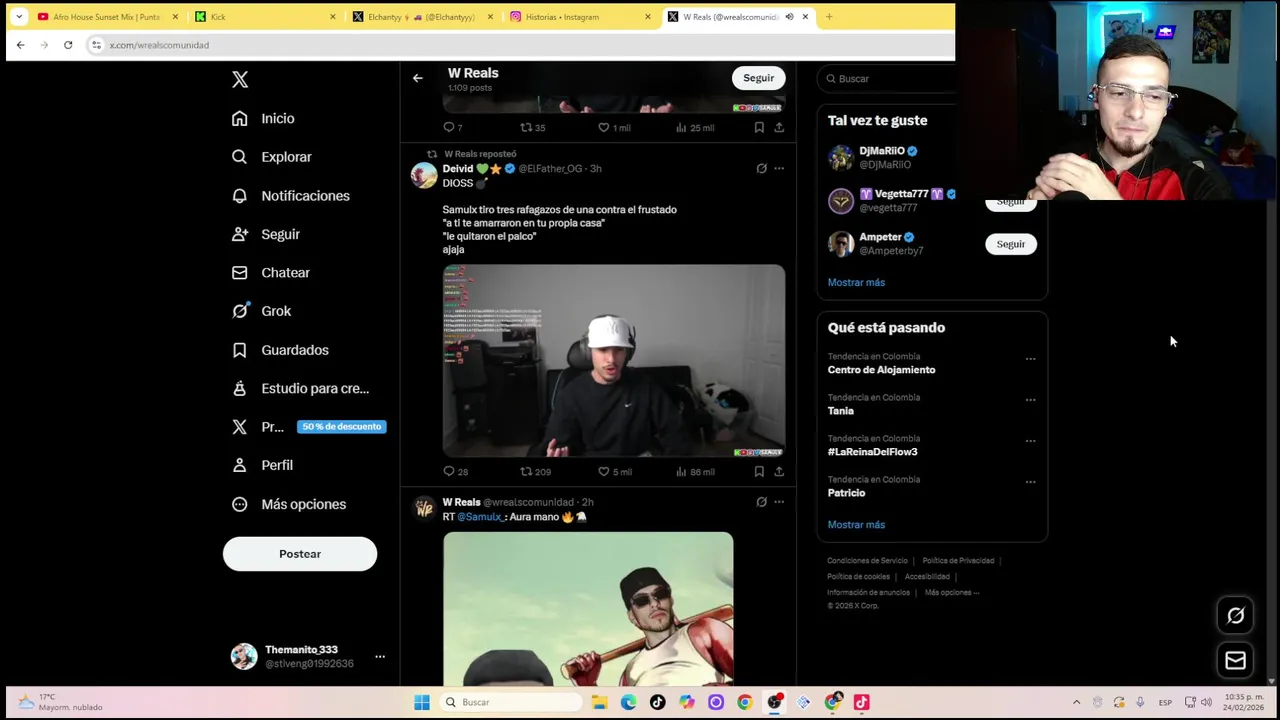Viewport: 1280px width, 720px height.
Task: Open Premium with 50% de descuento
Action: pyautogui.click(x=308, y=427)
